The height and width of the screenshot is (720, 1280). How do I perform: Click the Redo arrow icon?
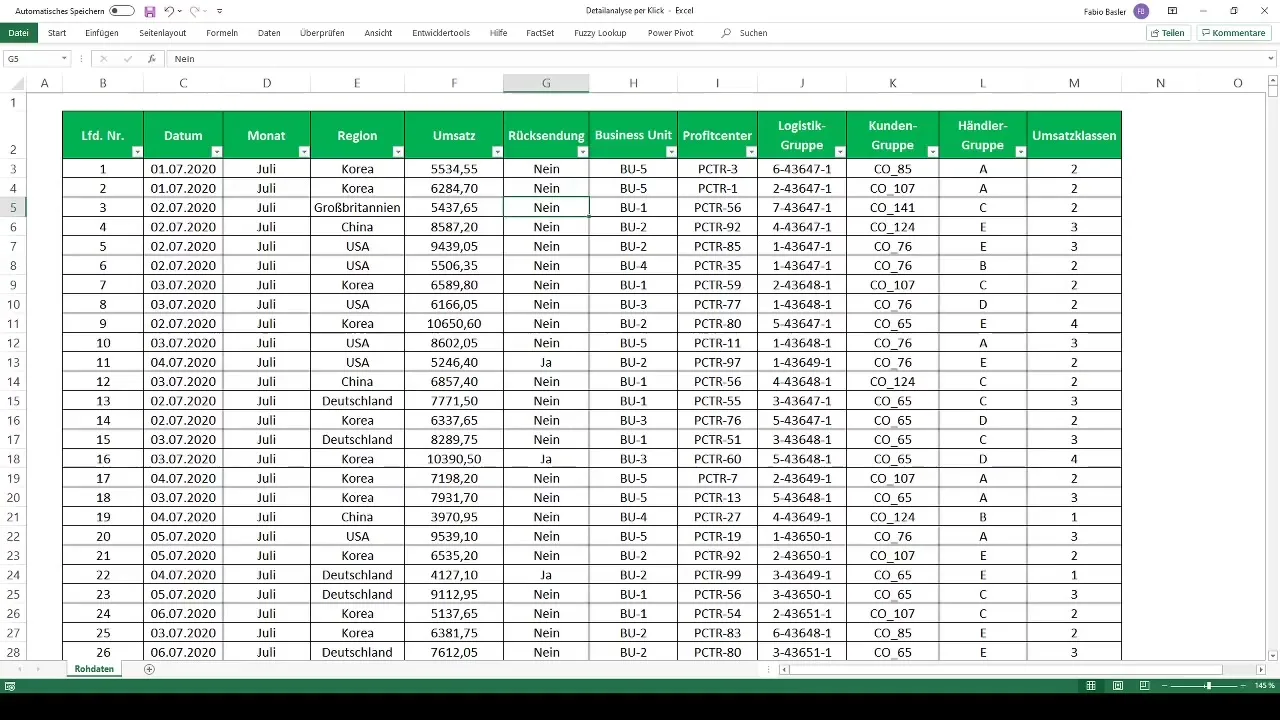point(194,11)
